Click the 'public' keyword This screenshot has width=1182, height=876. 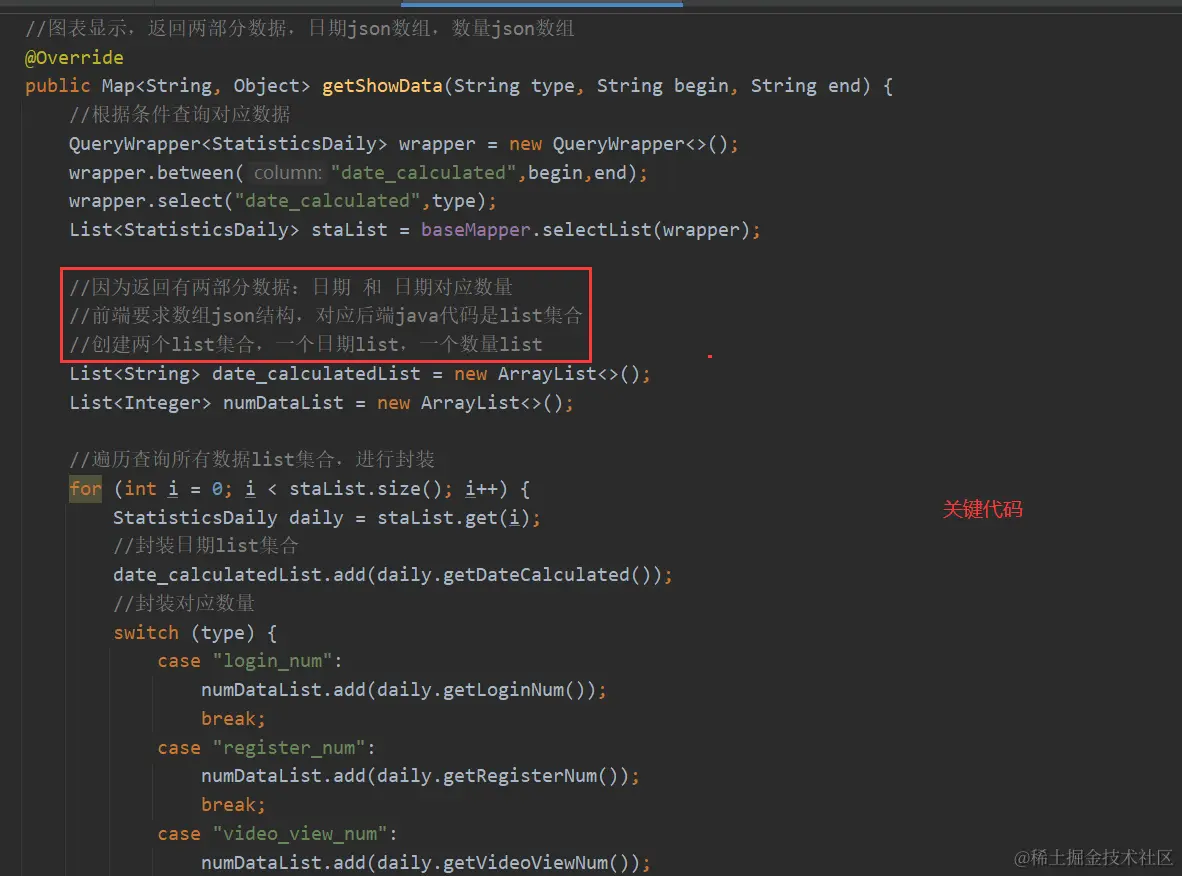[57, 86]
